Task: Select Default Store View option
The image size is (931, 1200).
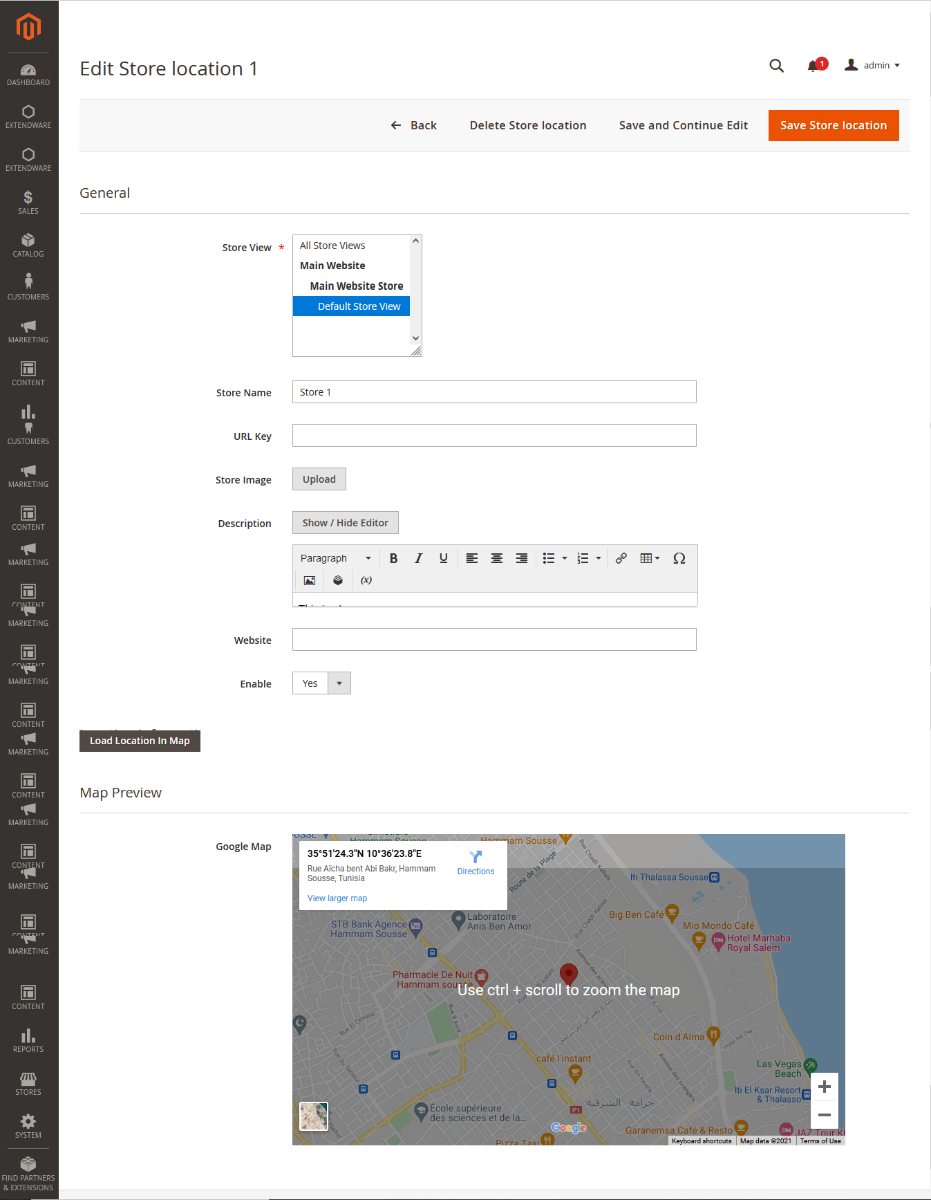Action: (351, 306)
